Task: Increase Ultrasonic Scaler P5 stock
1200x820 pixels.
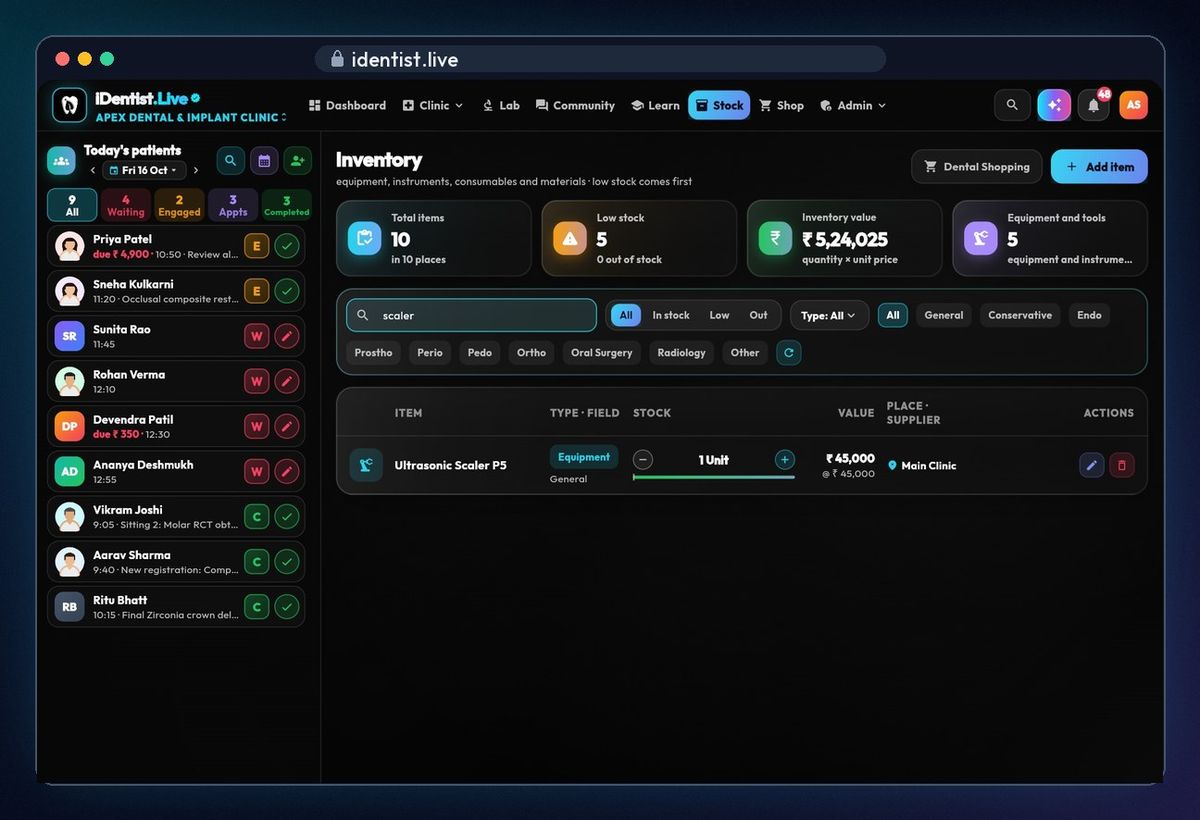Action: coord(785,460)
